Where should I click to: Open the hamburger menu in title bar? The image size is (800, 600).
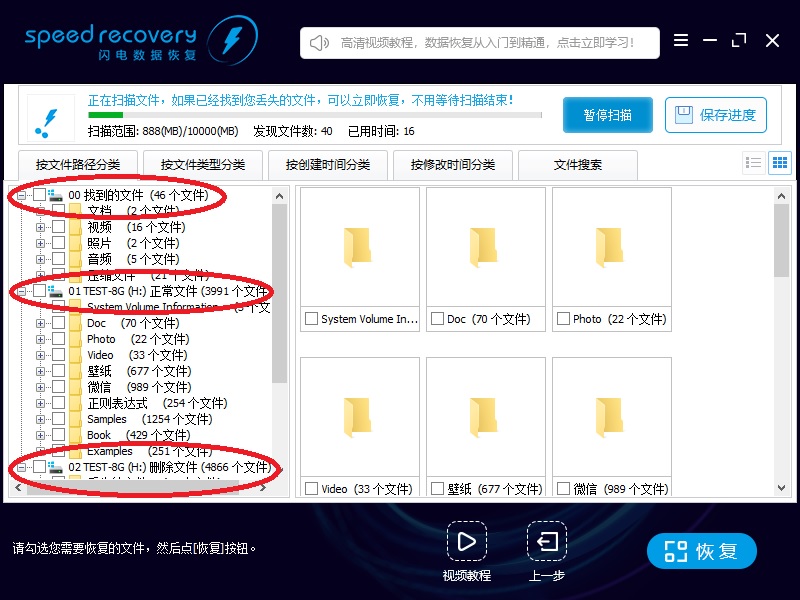681,41
